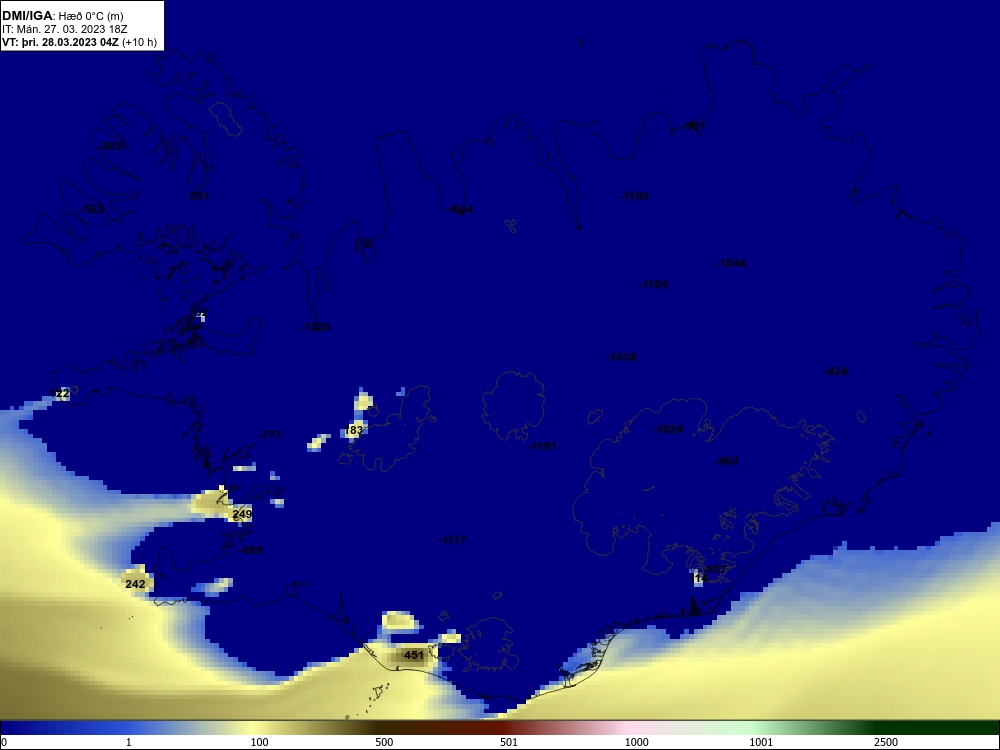Viewport: 1000px width, 750px height.
Task: Click the 242 value on the map
Action: tap(135, 584)
